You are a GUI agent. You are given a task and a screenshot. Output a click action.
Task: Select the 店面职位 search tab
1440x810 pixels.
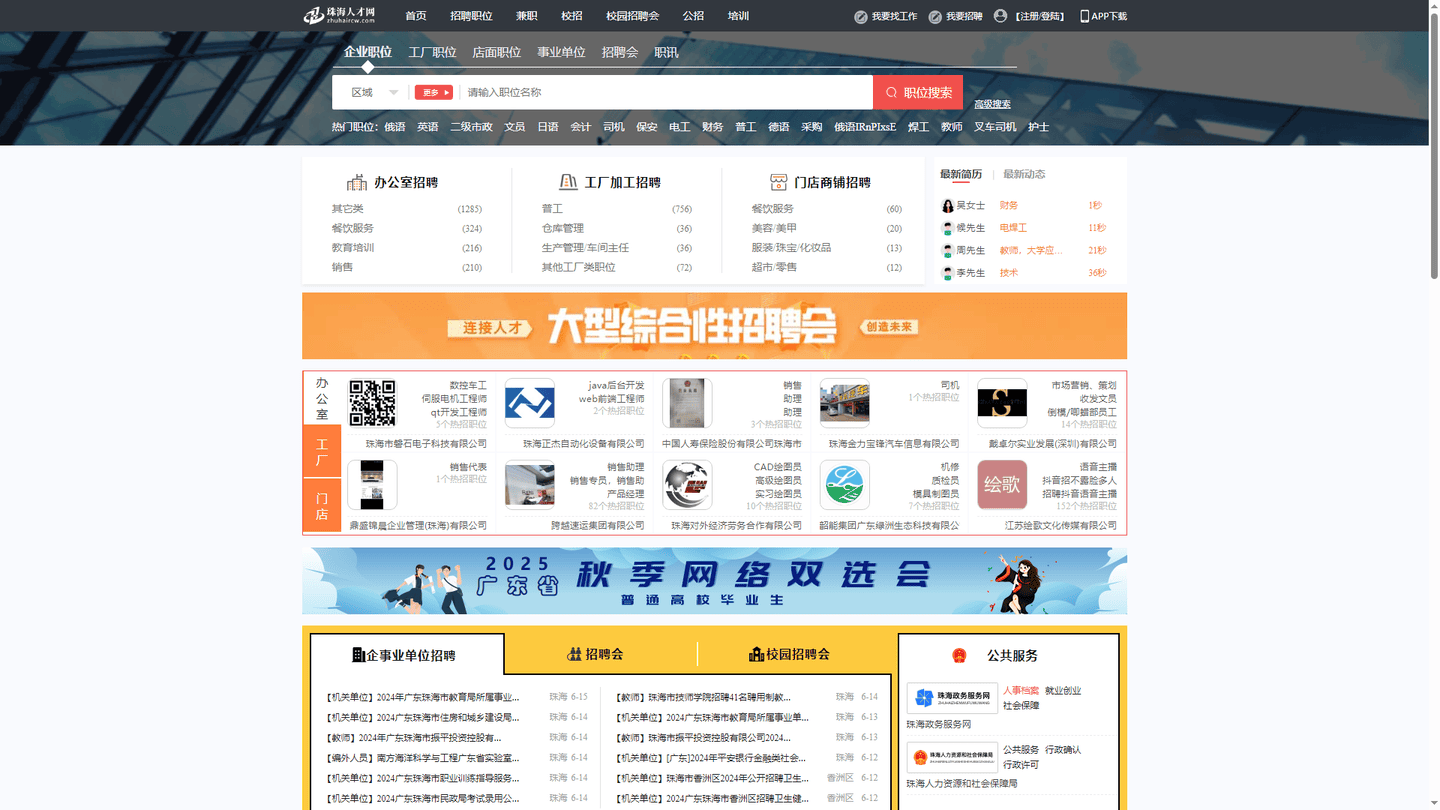tap(497, 52)
